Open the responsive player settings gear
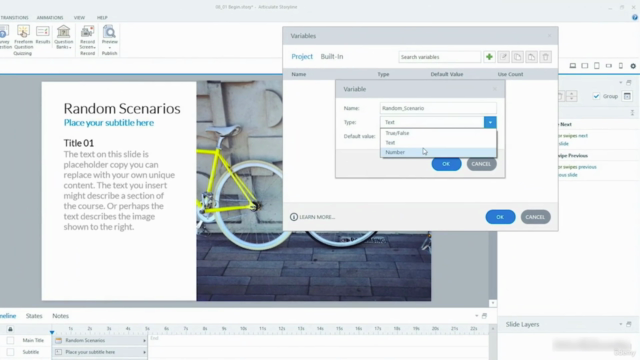The height and width of the screenshot is (360, 640). point(633,66)
